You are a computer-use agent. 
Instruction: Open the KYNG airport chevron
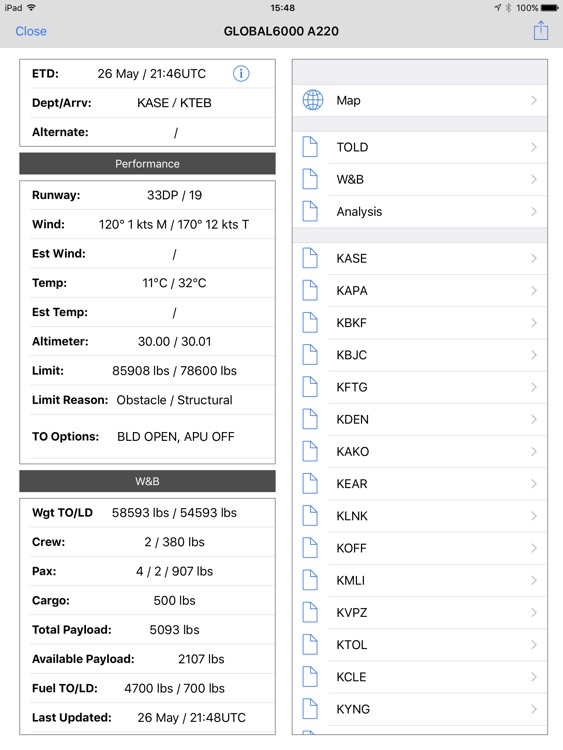click(534, 709)
